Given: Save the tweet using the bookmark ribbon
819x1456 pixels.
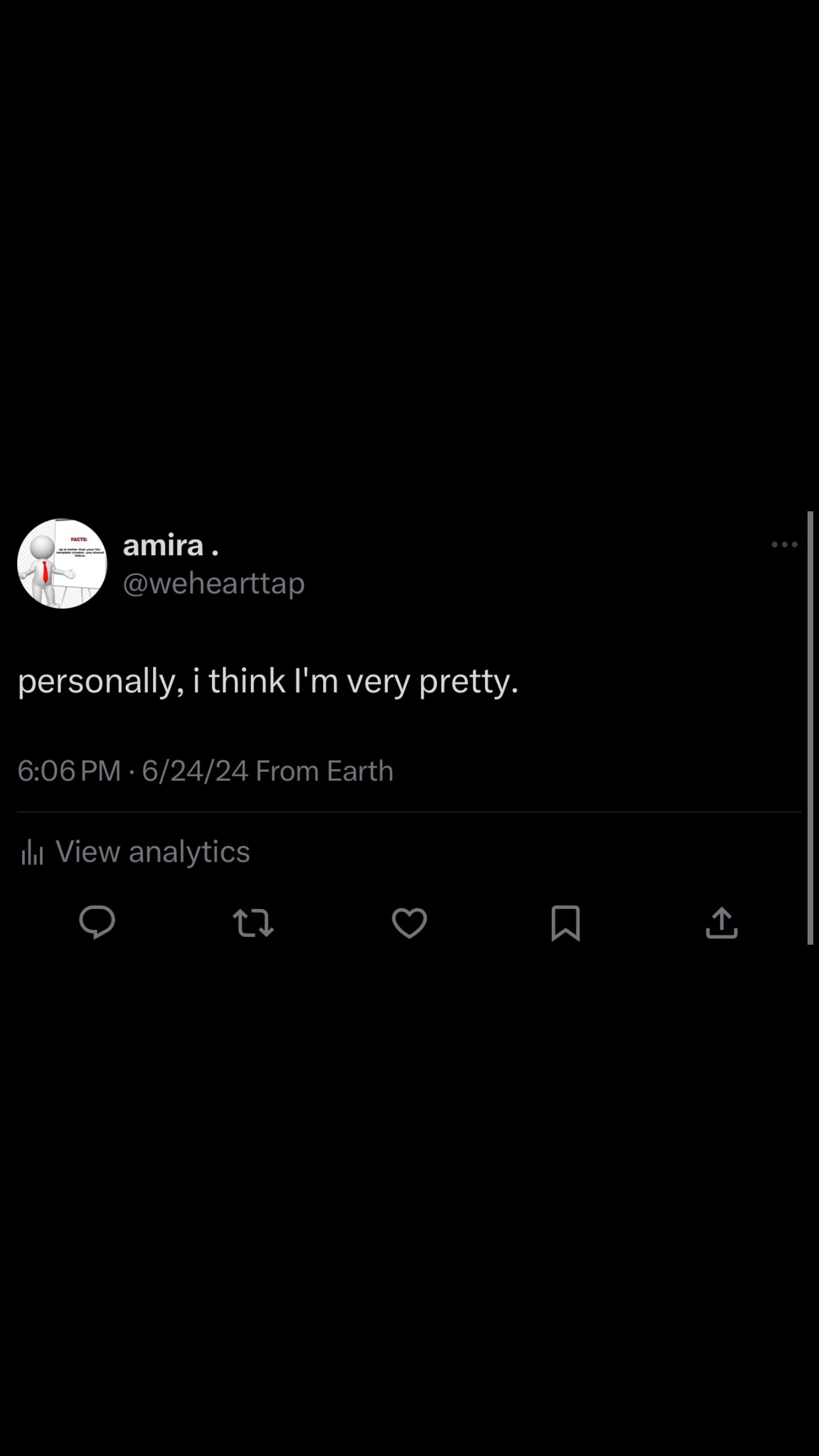Looking at the screenshot, I should [566, 923].
